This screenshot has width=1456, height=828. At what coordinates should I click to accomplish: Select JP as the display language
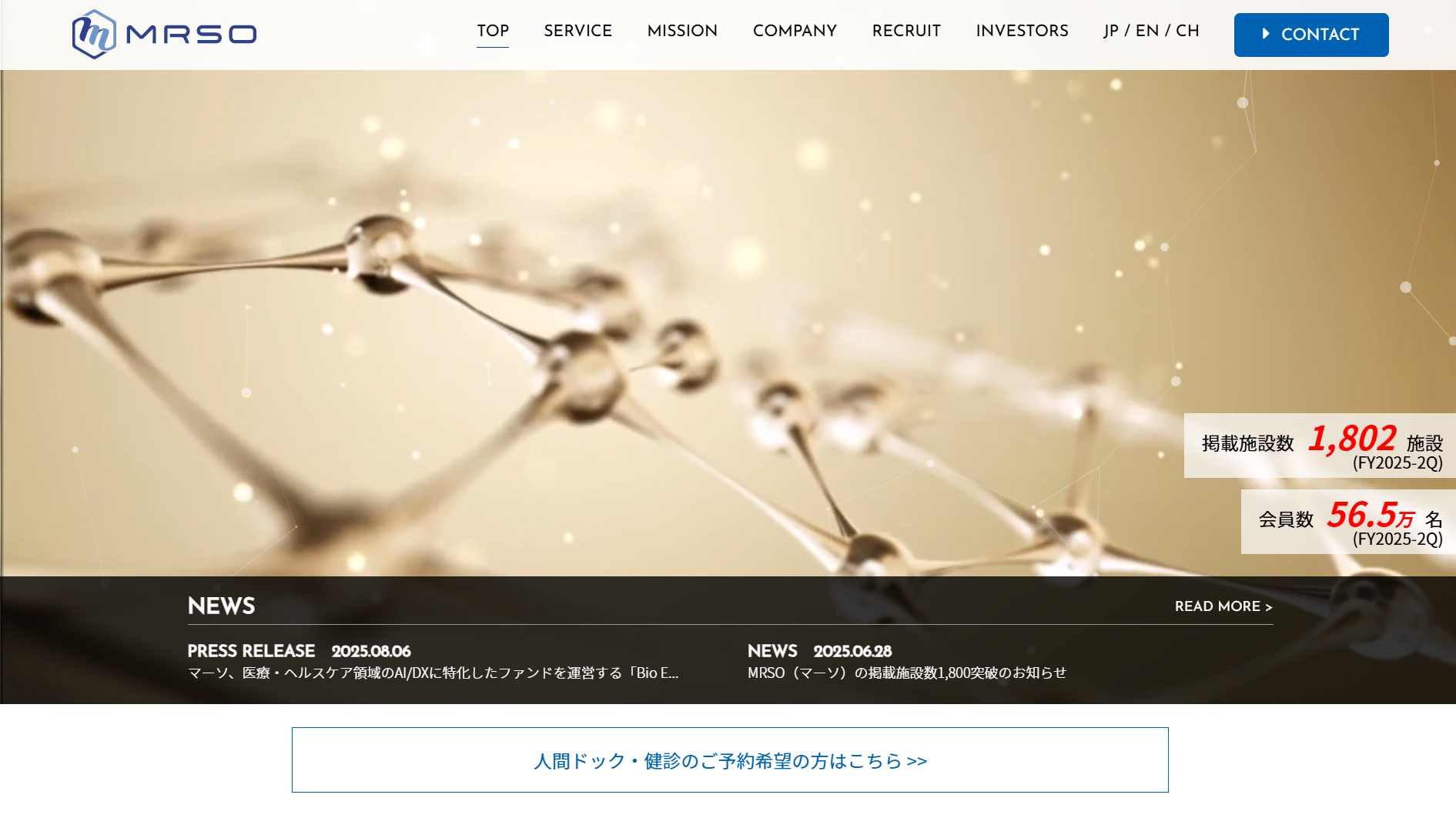coord(1112,31)
